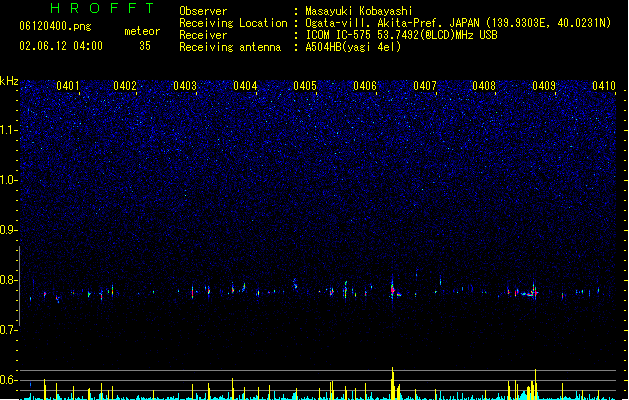The image size is (629, 400).
Task: Click the tallest yellow intensity peak after 0406
Action: [x=393, y=383]
